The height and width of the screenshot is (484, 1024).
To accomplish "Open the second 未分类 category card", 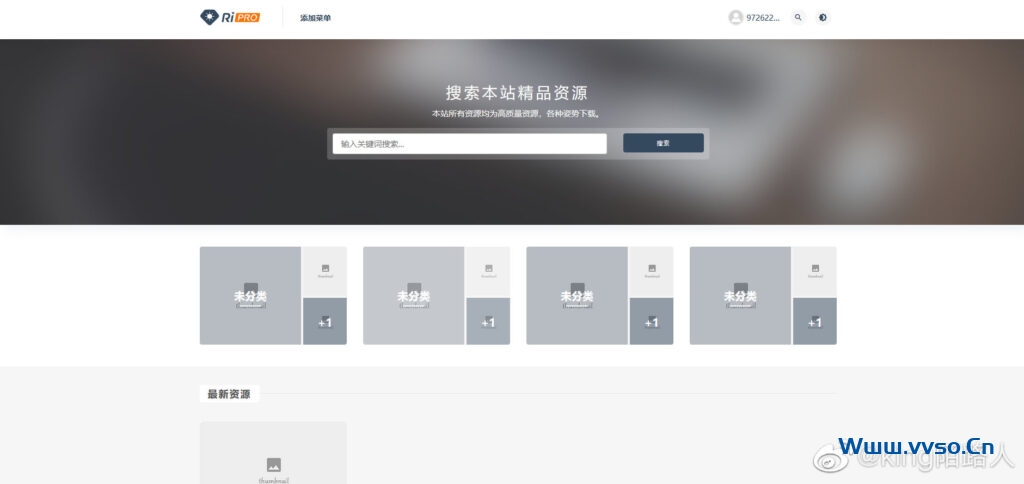I will (413, 296).
